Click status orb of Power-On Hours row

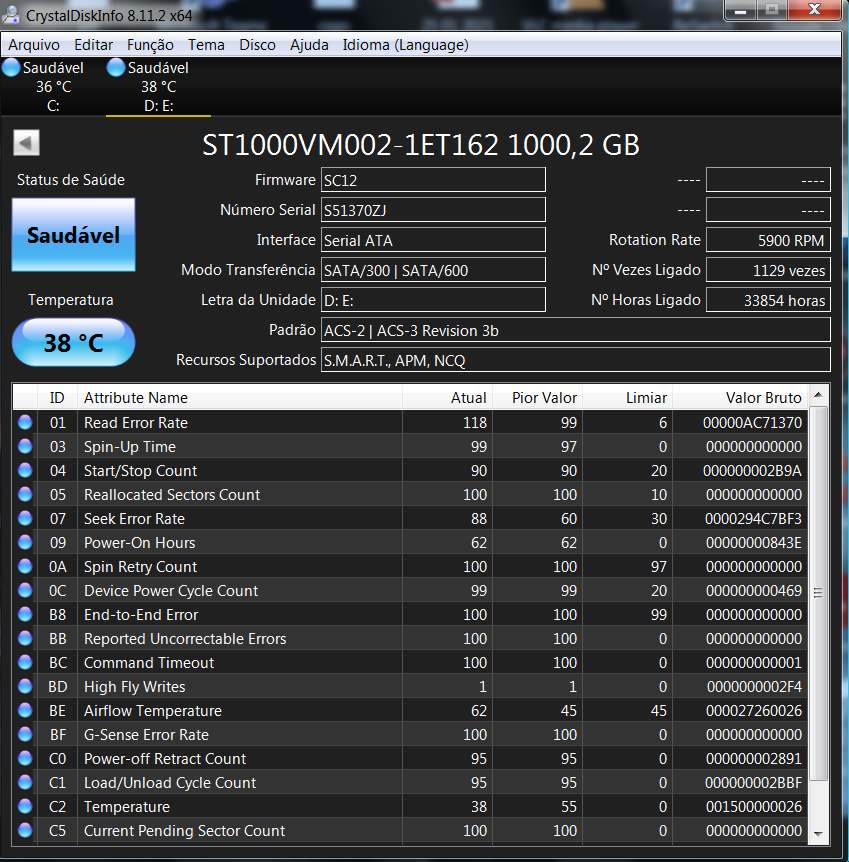click(25, 543)
